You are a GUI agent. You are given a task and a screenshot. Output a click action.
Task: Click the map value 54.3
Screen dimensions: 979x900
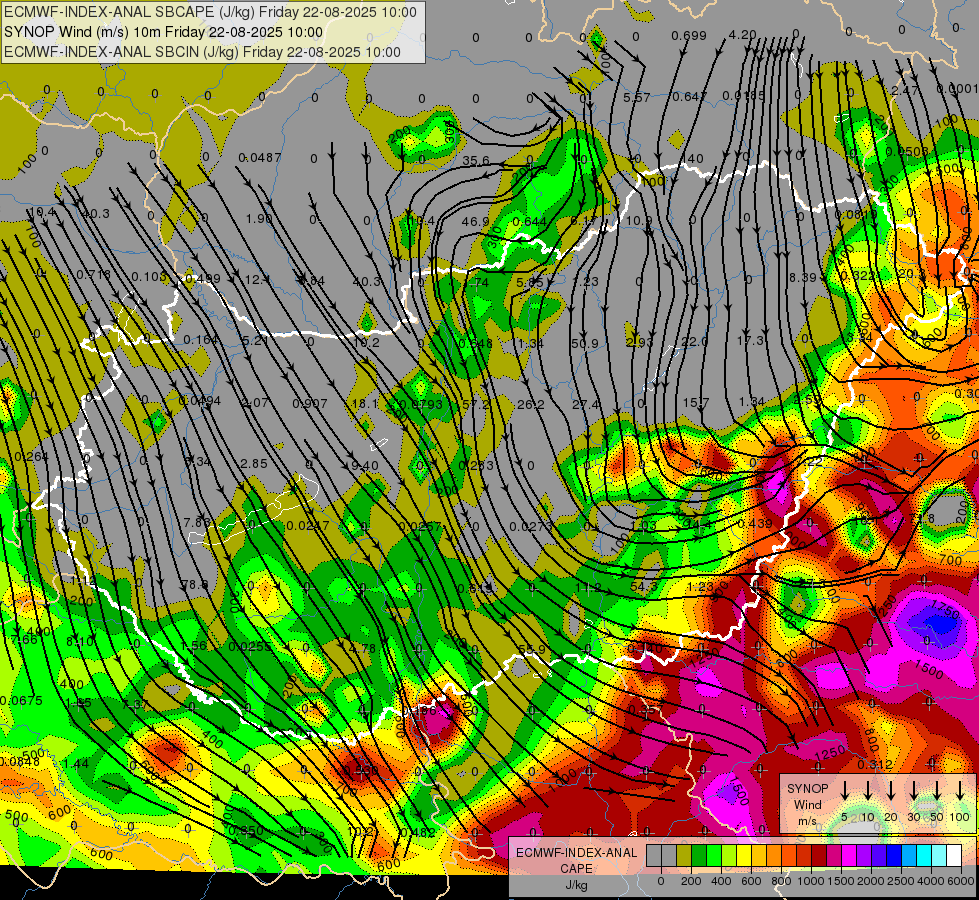644,586
